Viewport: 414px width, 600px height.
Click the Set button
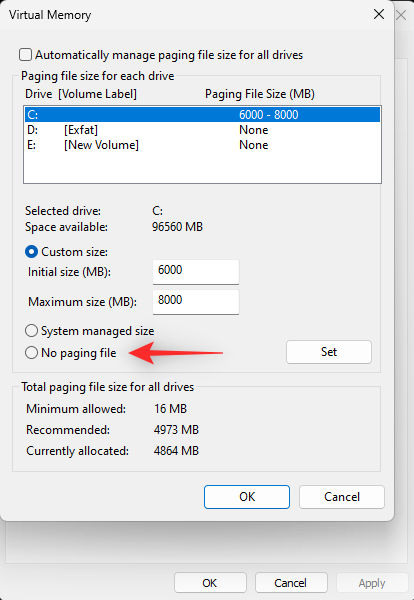329,352
